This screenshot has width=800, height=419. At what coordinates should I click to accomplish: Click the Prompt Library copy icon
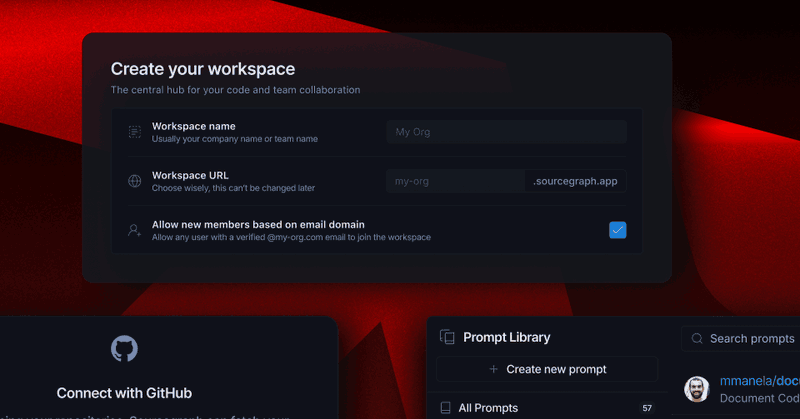[x=447, y=337]
